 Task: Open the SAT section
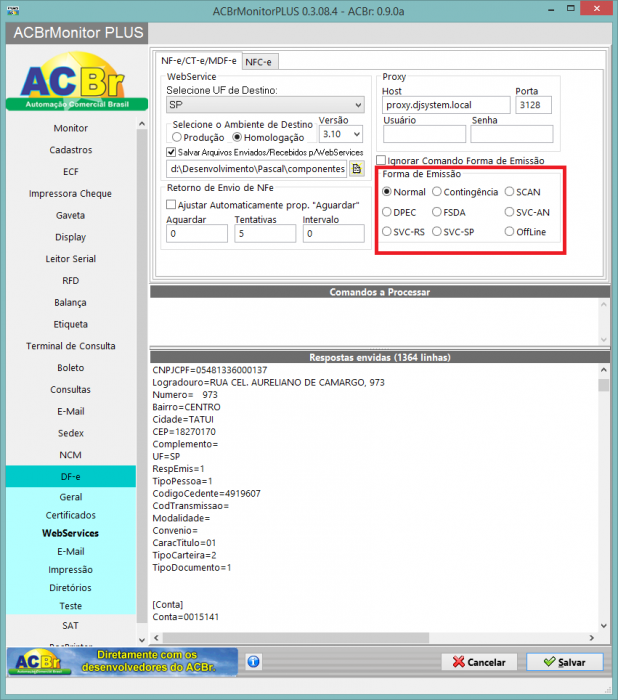click(x=71, y=626)
